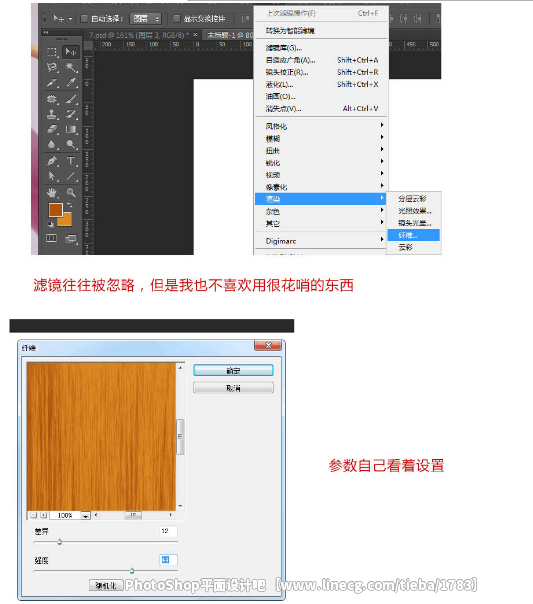Choose 转换为智能滤镜 from Filter menu
This screenshot has height=604, width=533.
(x=320, y=30)
